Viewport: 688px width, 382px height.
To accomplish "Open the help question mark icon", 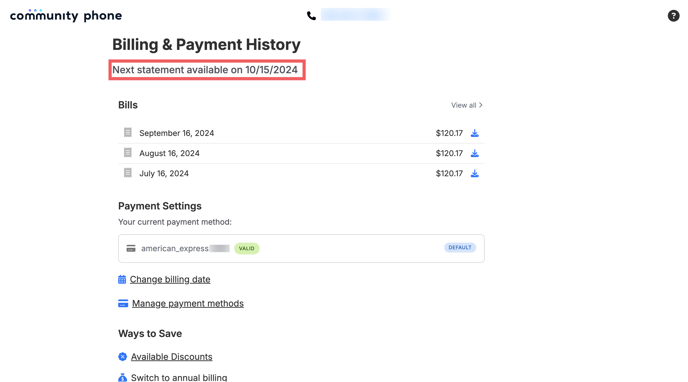I will [x=674, y=16].
